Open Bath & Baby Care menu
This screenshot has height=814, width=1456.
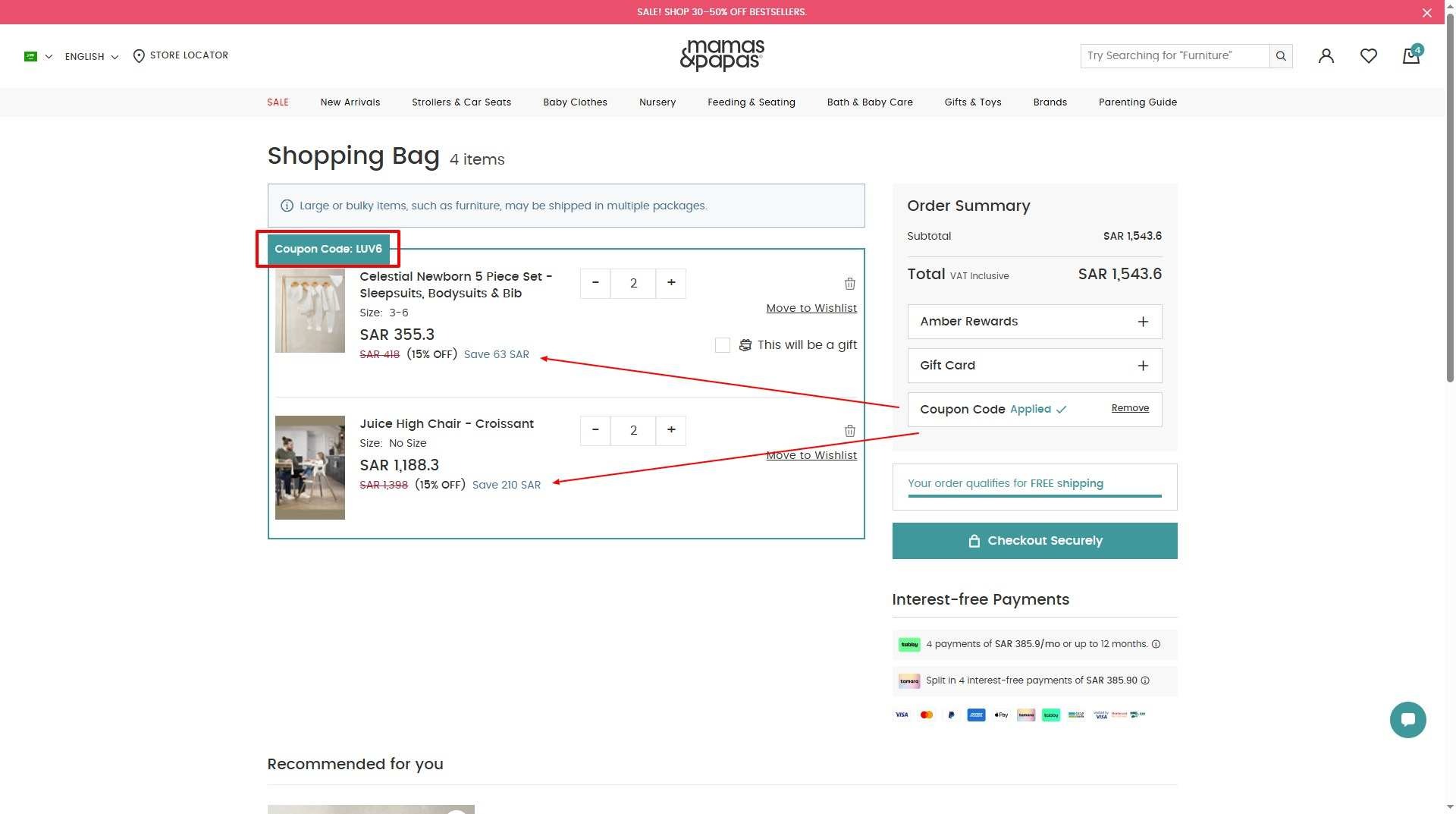click(870, 102)
